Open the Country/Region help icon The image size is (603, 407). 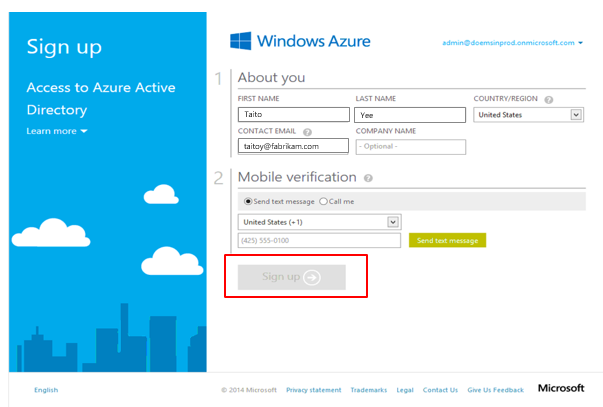click(x=549, y=100)
